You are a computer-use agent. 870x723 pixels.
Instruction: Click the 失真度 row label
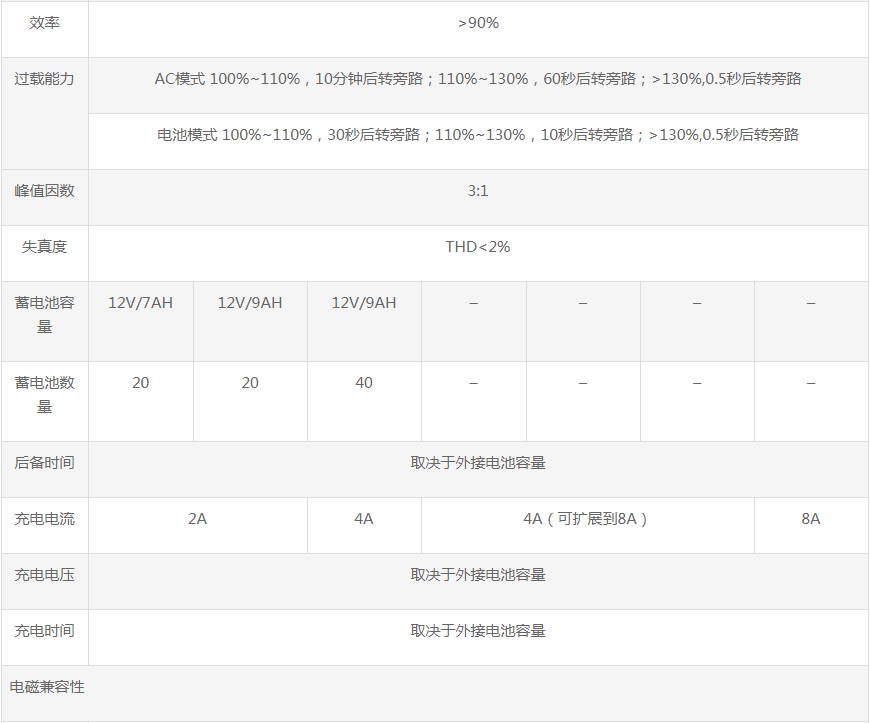coord(44,246)
